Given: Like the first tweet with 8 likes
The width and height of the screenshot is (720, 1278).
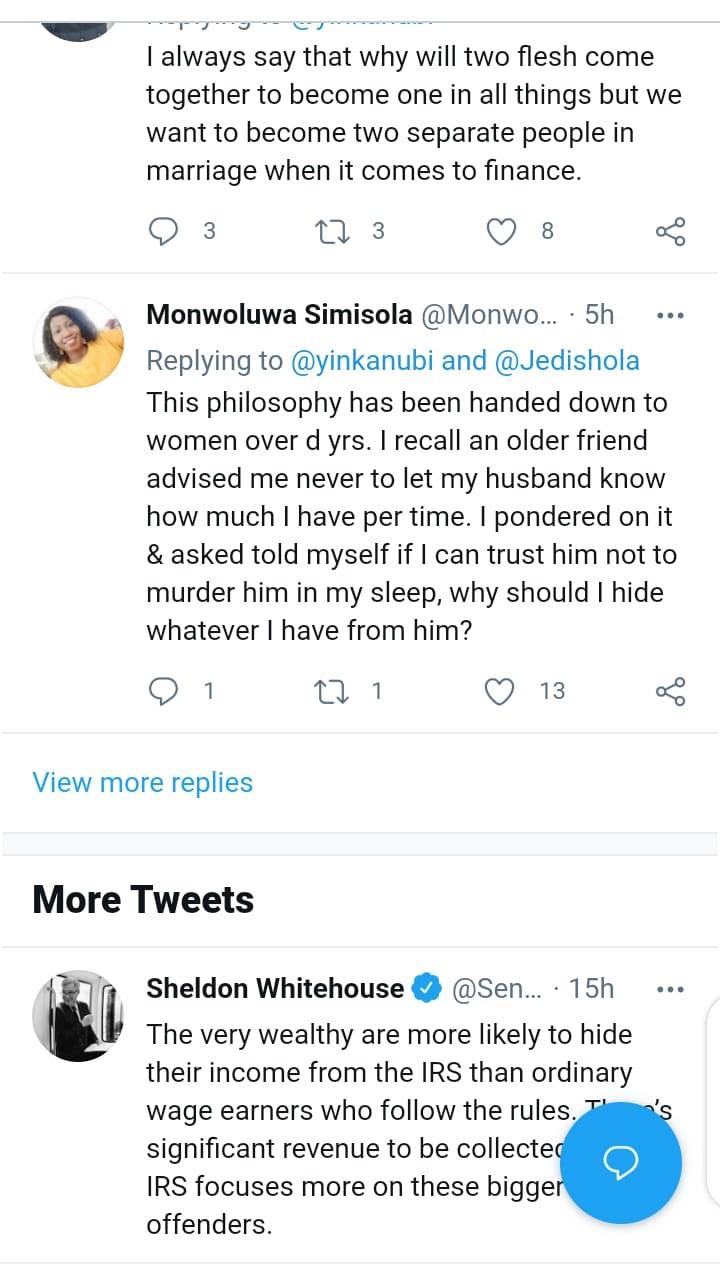Looking at the screenshot, I should pyautogui.click(x=500, y=231).
